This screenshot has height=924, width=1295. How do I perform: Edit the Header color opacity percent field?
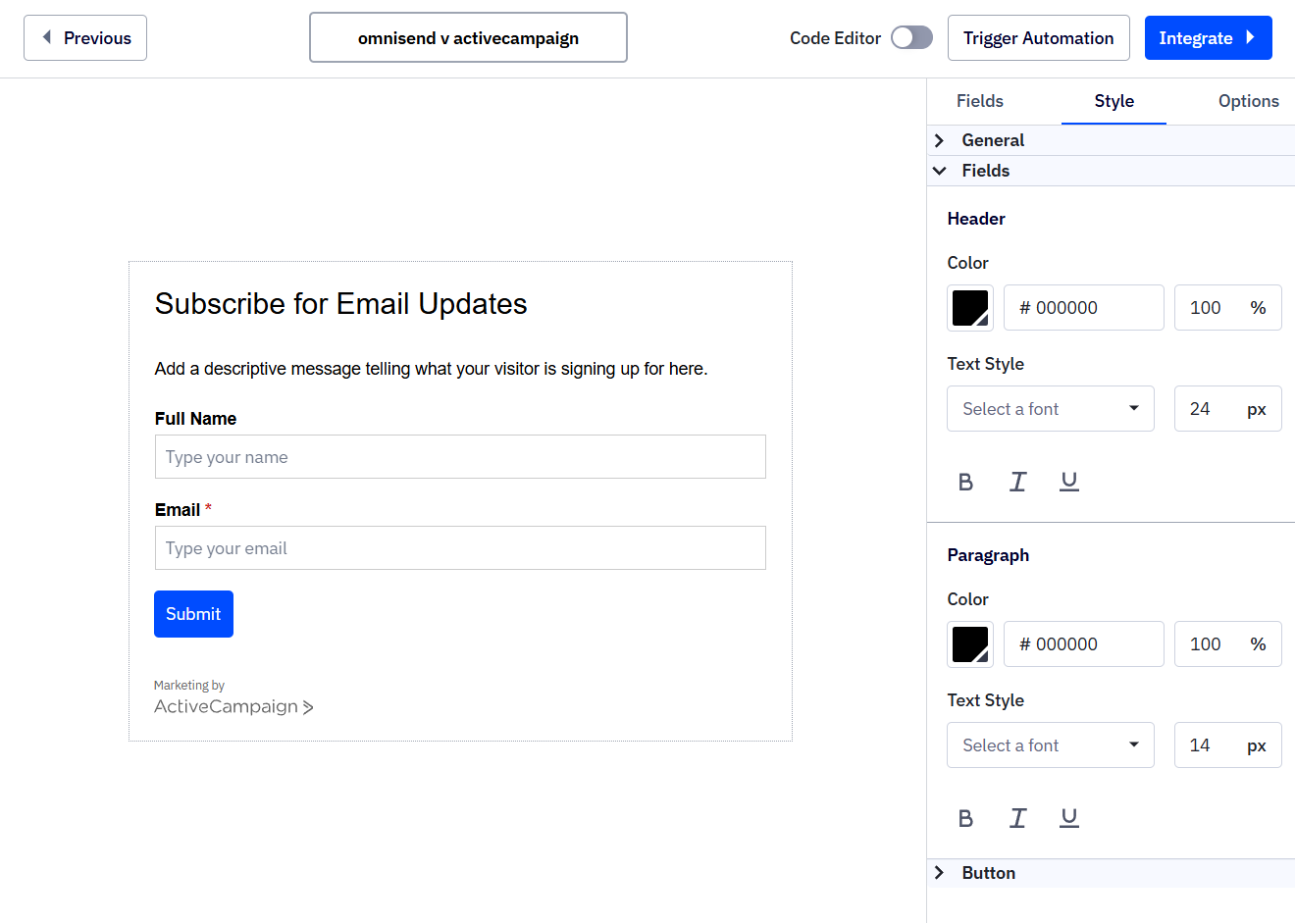pyautogui.click(x=1227, y=308)
